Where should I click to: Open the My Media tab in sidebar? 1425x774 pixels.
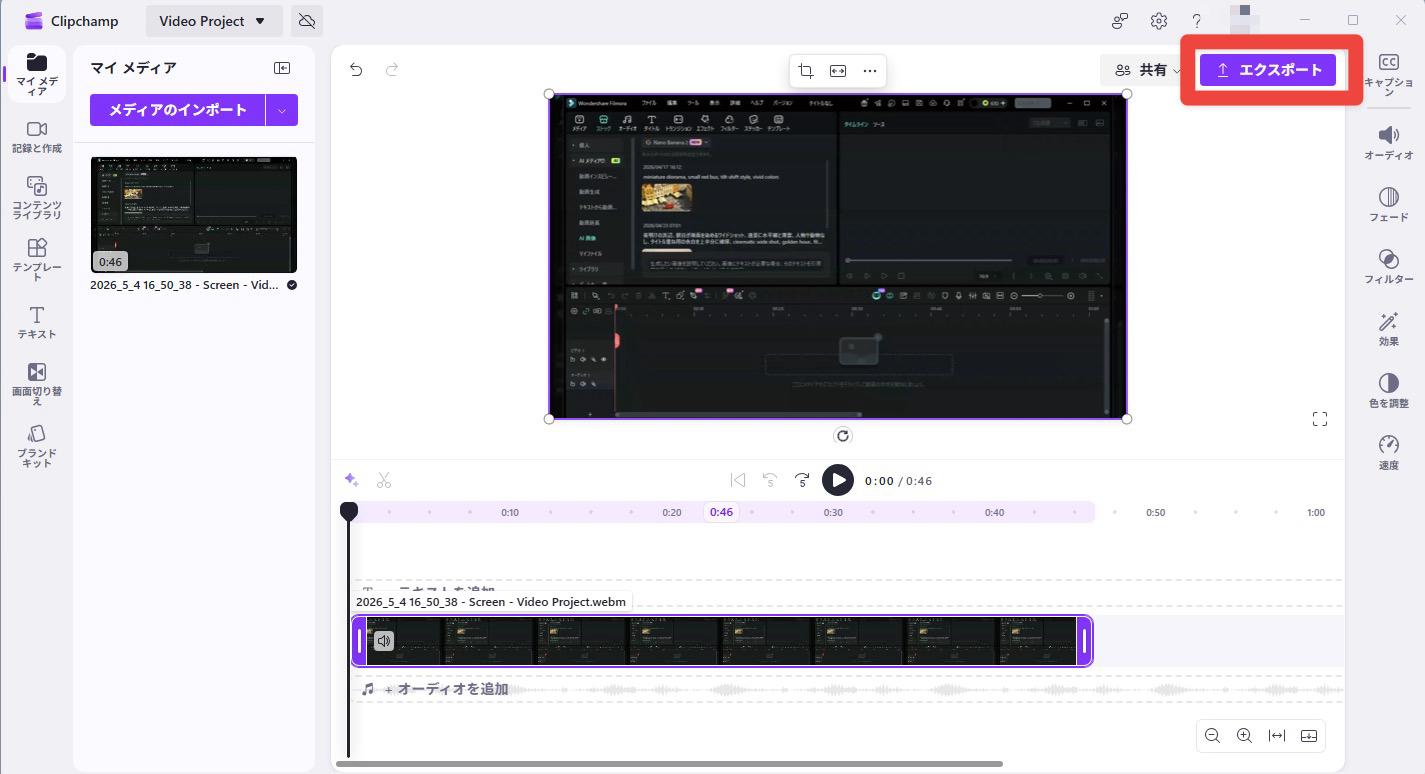pos(36,74)
